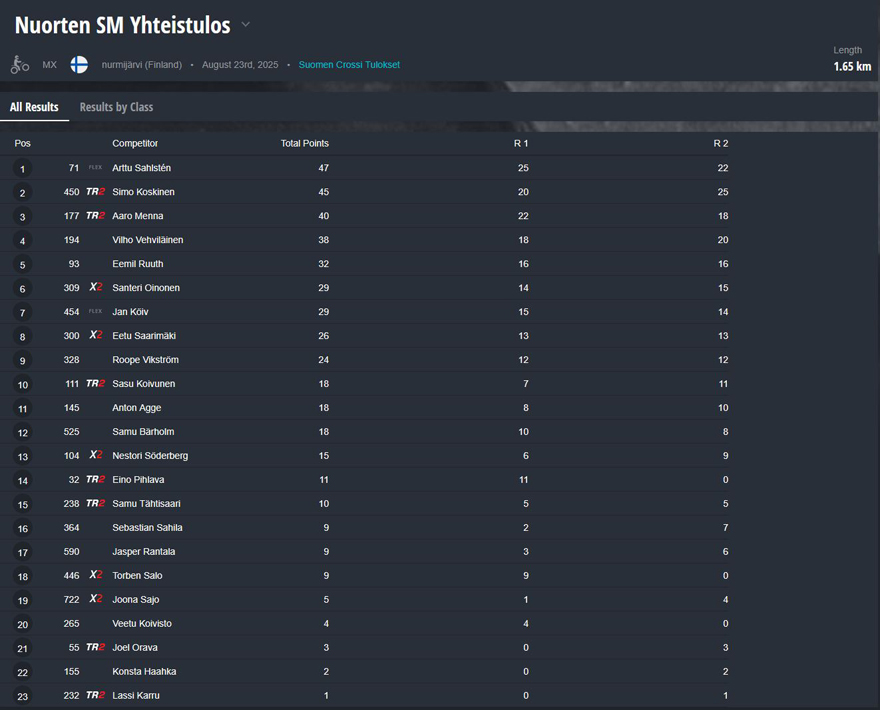Select competitor Arttu Sahlstén
This screenshot has height=710, width=880.
141,168
